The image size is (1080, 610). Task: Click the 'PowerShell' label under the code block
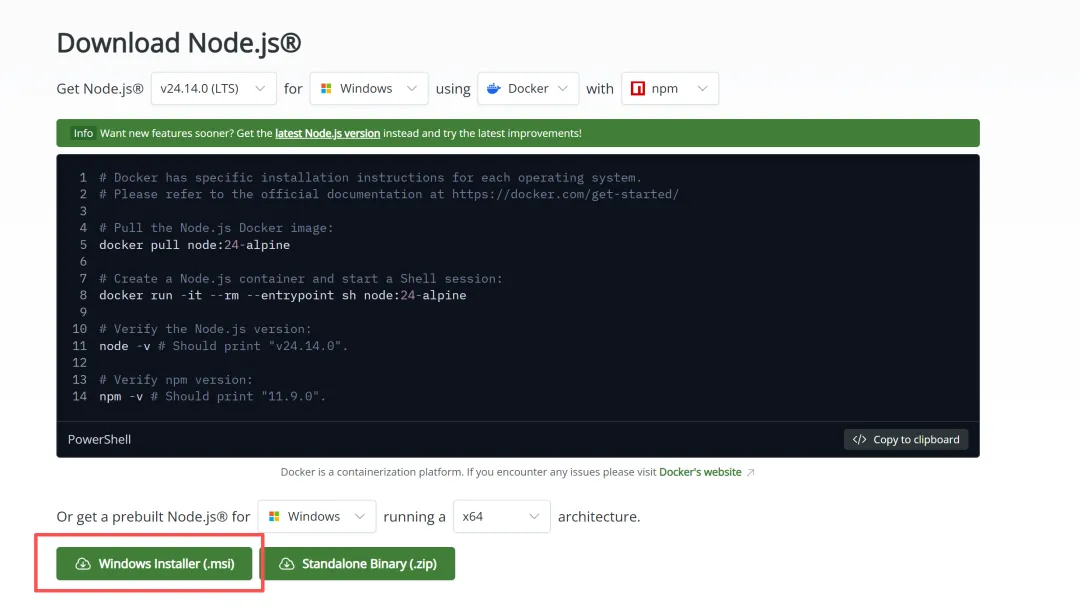pos(99,439)
